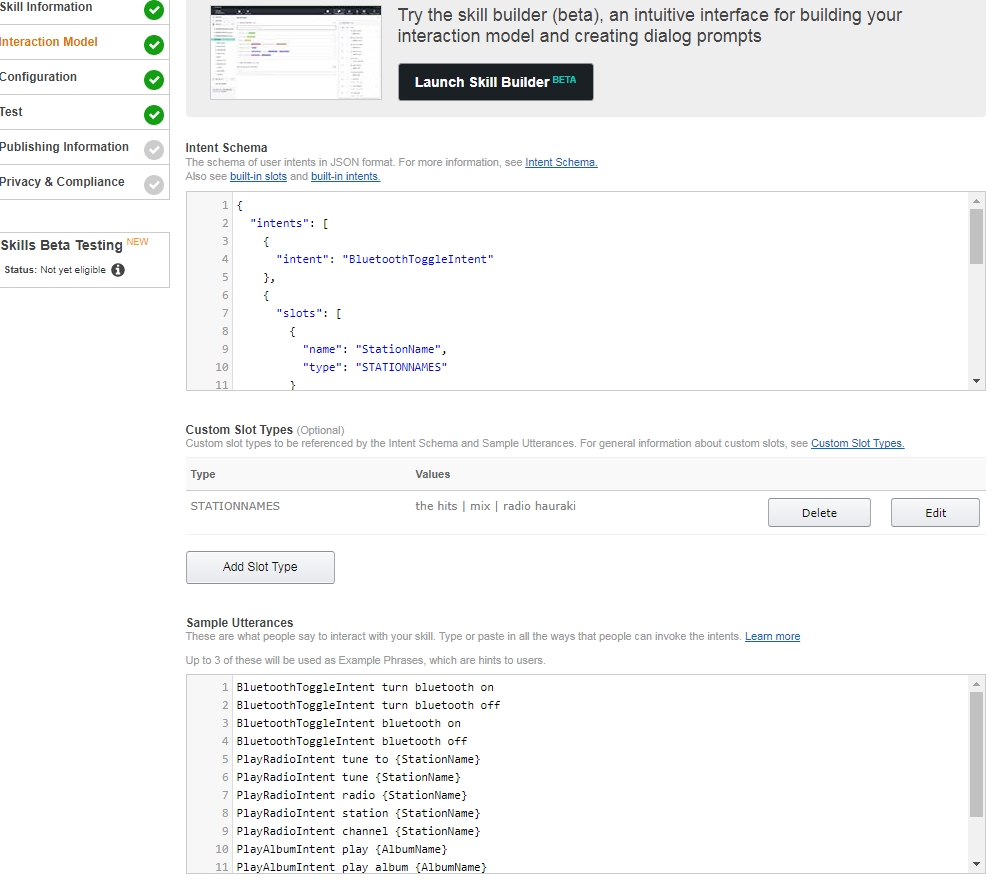Image resolution: width=995 pixels, height=891 pixels.
Task: Open the Custom Slot Types help link
Action: (857, 443)
